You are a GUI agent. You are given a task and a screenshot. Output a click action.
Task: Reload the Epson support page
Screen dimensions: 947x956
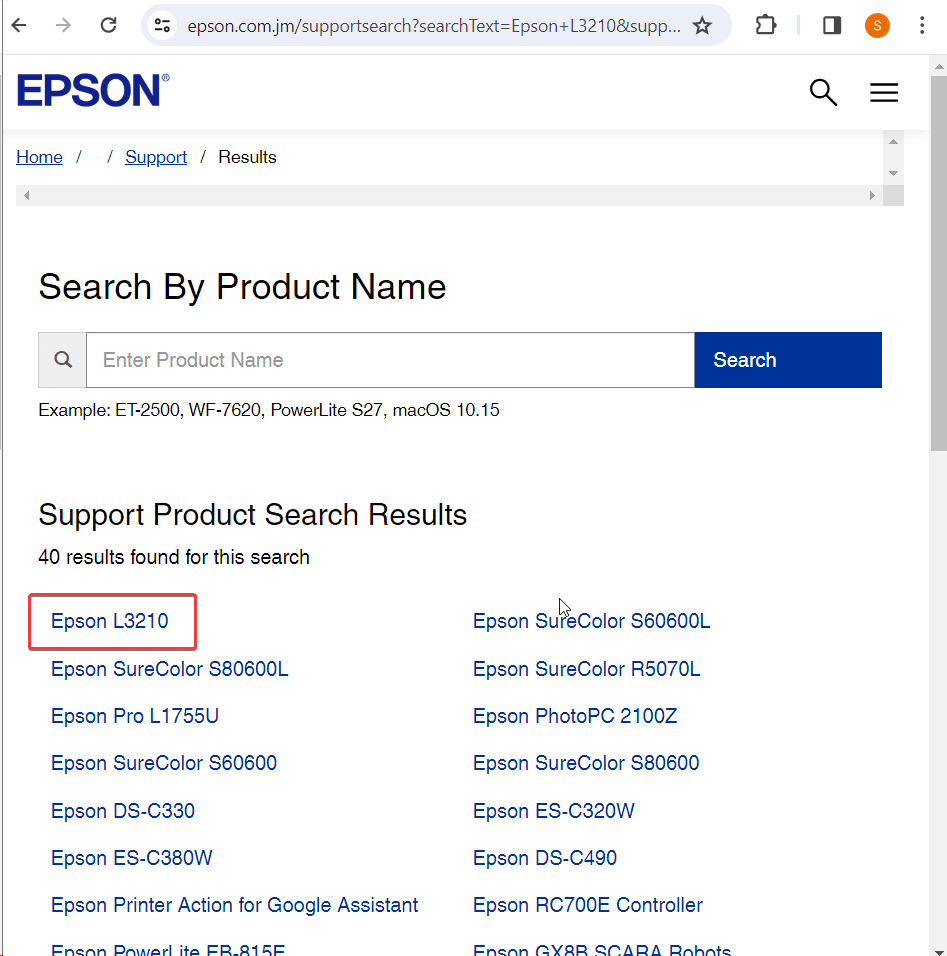coord(109,26)
